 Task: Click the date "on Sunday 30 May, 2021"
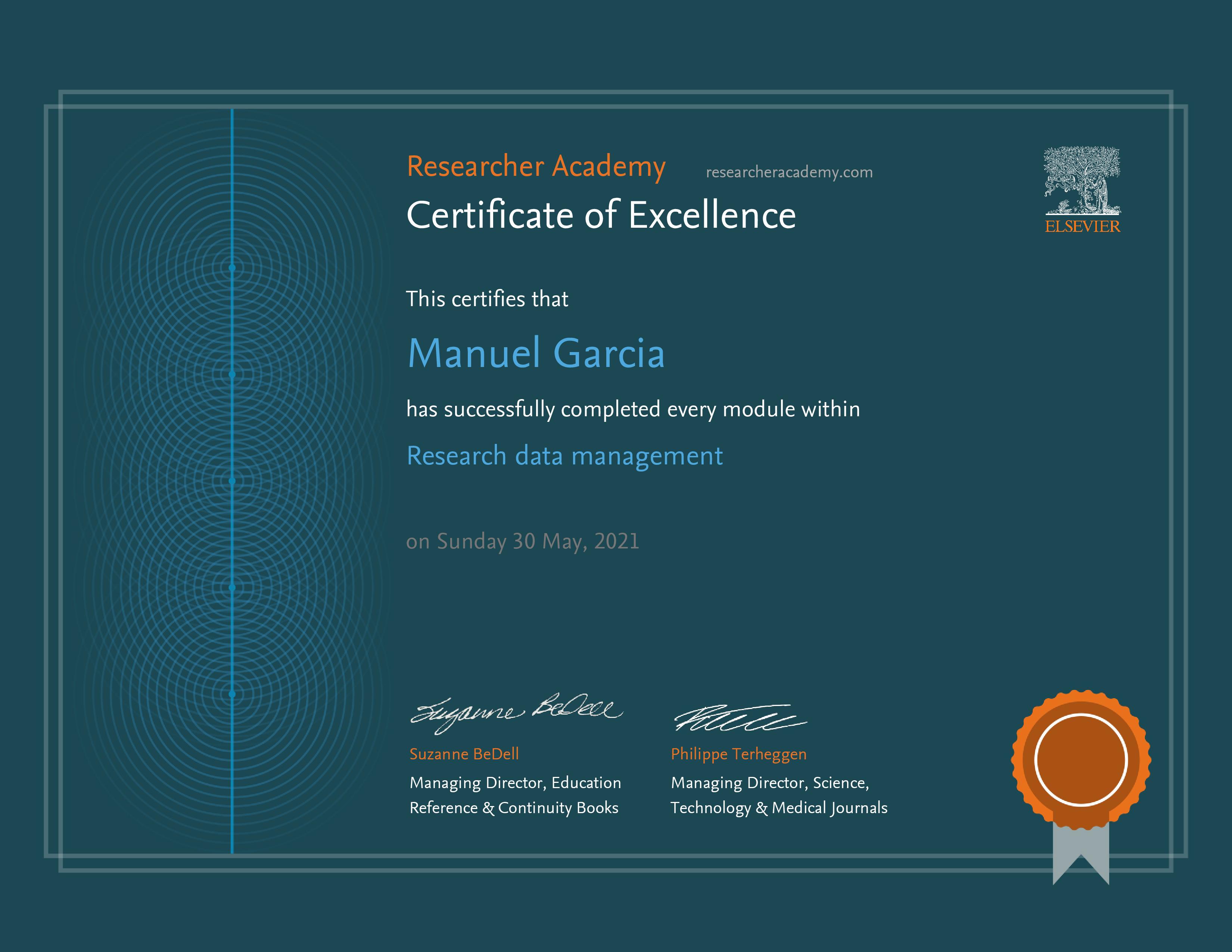coord(523,541)
